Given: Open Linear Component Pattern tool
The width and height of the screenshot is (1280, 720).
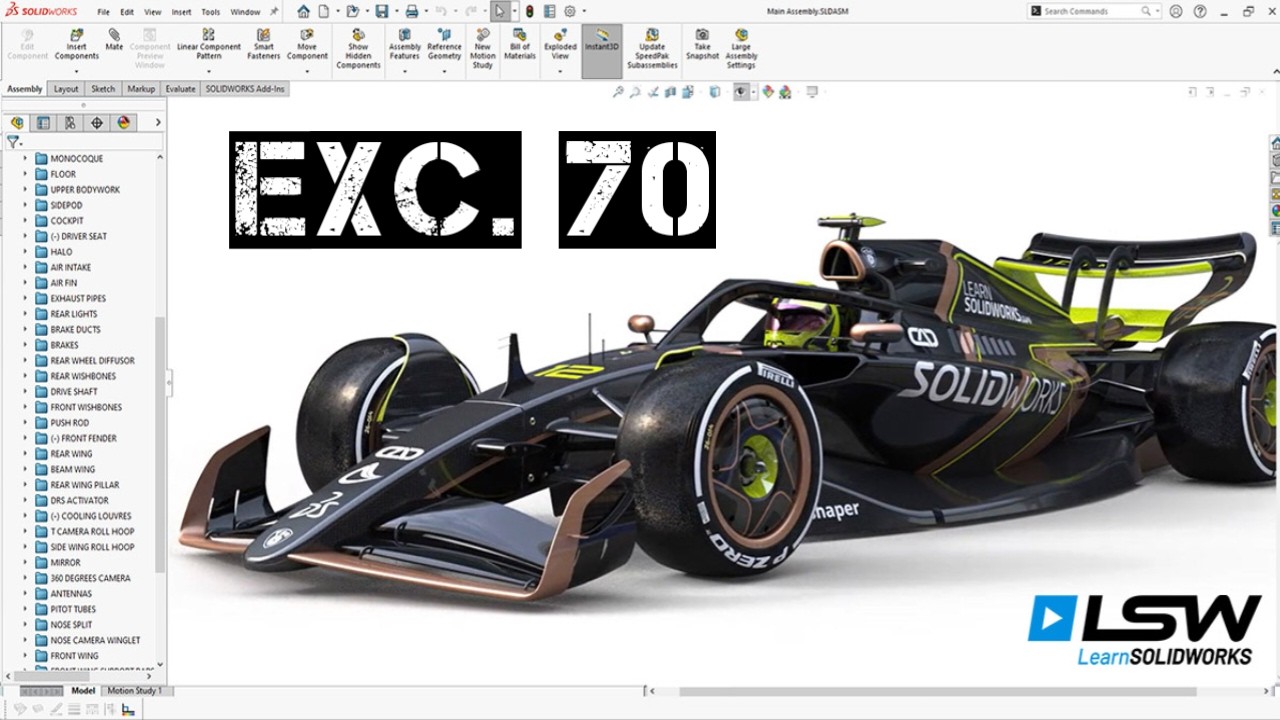Looking at the screenshot, I should tap(209, 45).
